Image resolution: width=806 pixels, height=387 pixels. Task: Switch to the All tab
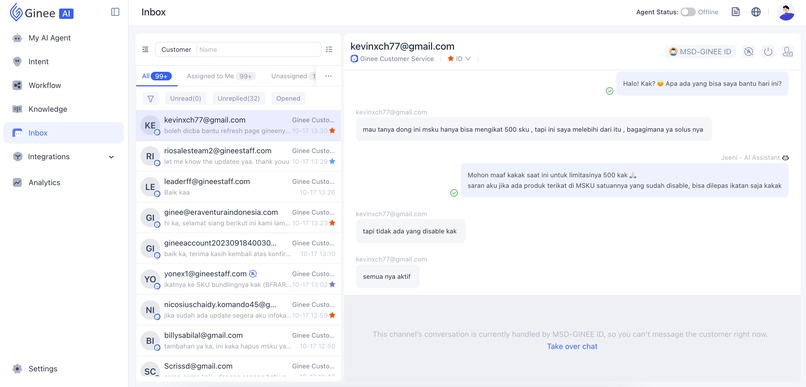[157, 76]
